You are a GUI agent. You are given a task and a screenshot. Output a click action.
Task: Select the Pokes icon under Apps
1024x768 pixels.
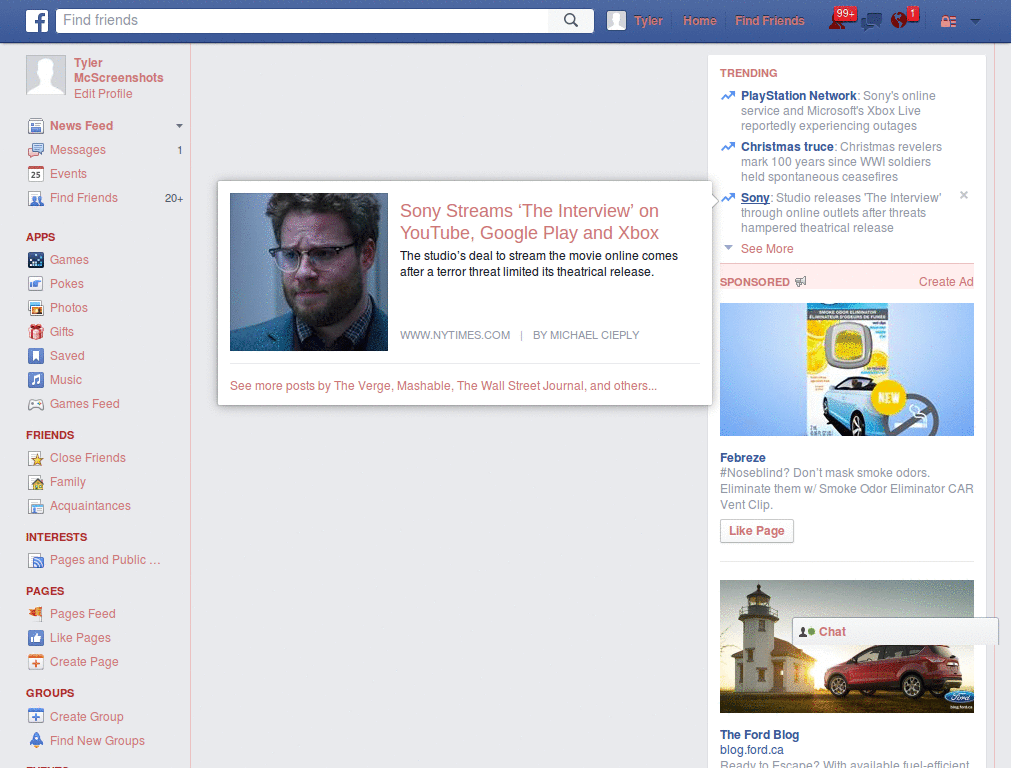(x=34, y=283)
